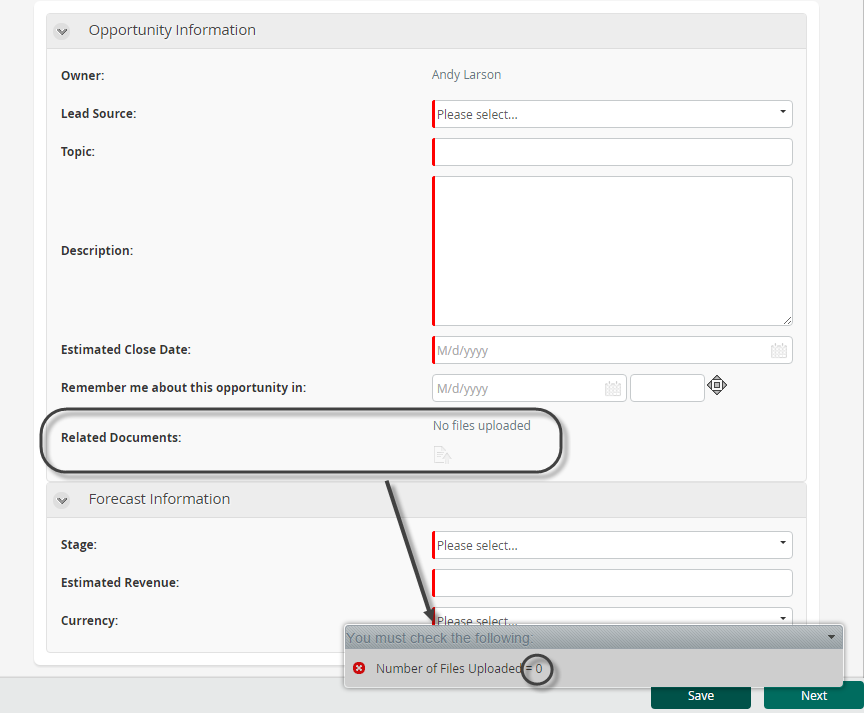Collapse the Opportunity Information section chevron
This screenshot has height=713, width=864.
coord(62,31)
